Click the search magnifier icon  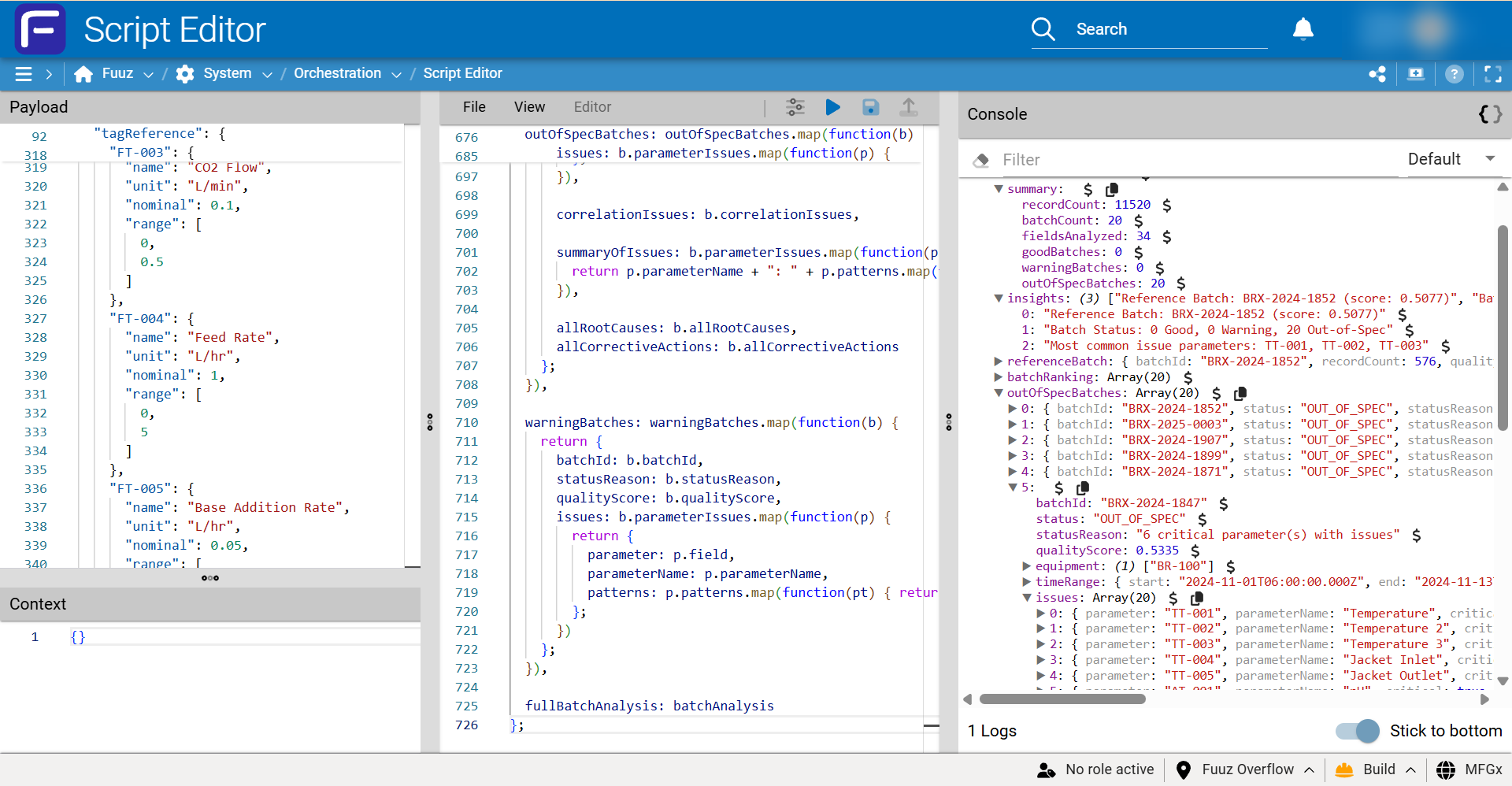pyautogui.click(x=1043, y=29)
